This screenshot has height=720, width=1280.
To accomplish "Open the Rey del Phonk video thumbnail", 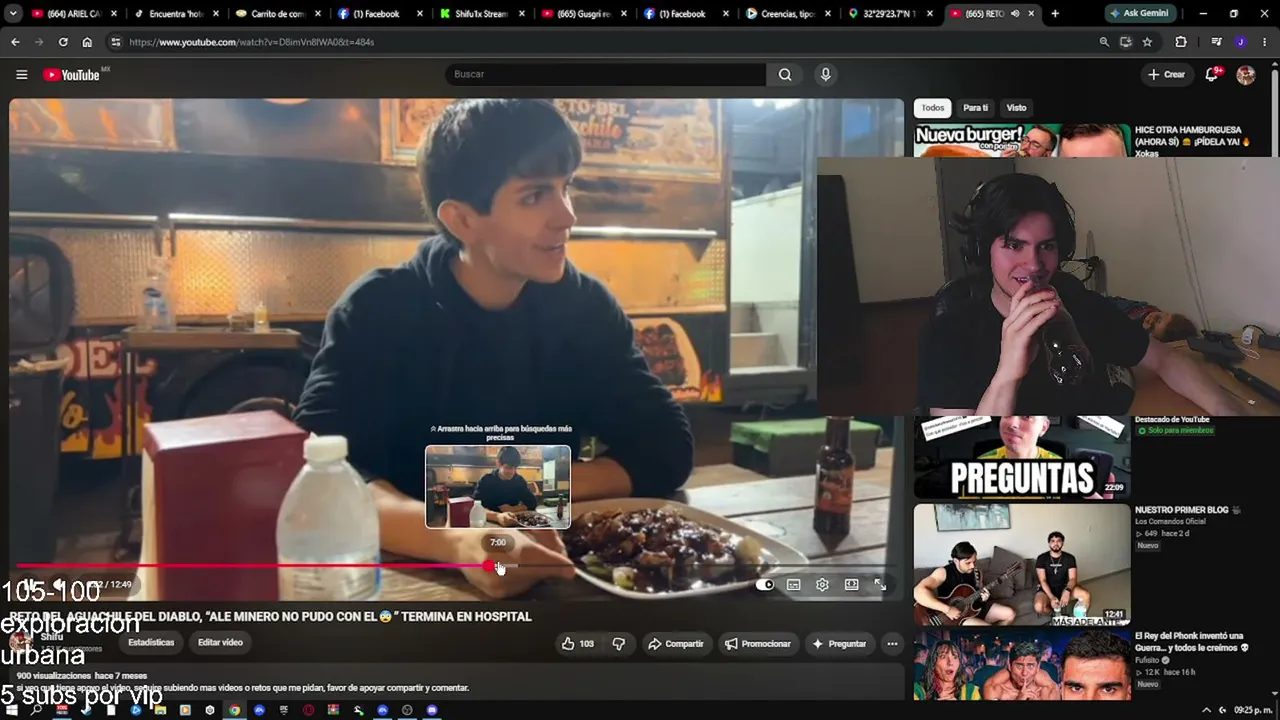I will (x=1022, y=665).
